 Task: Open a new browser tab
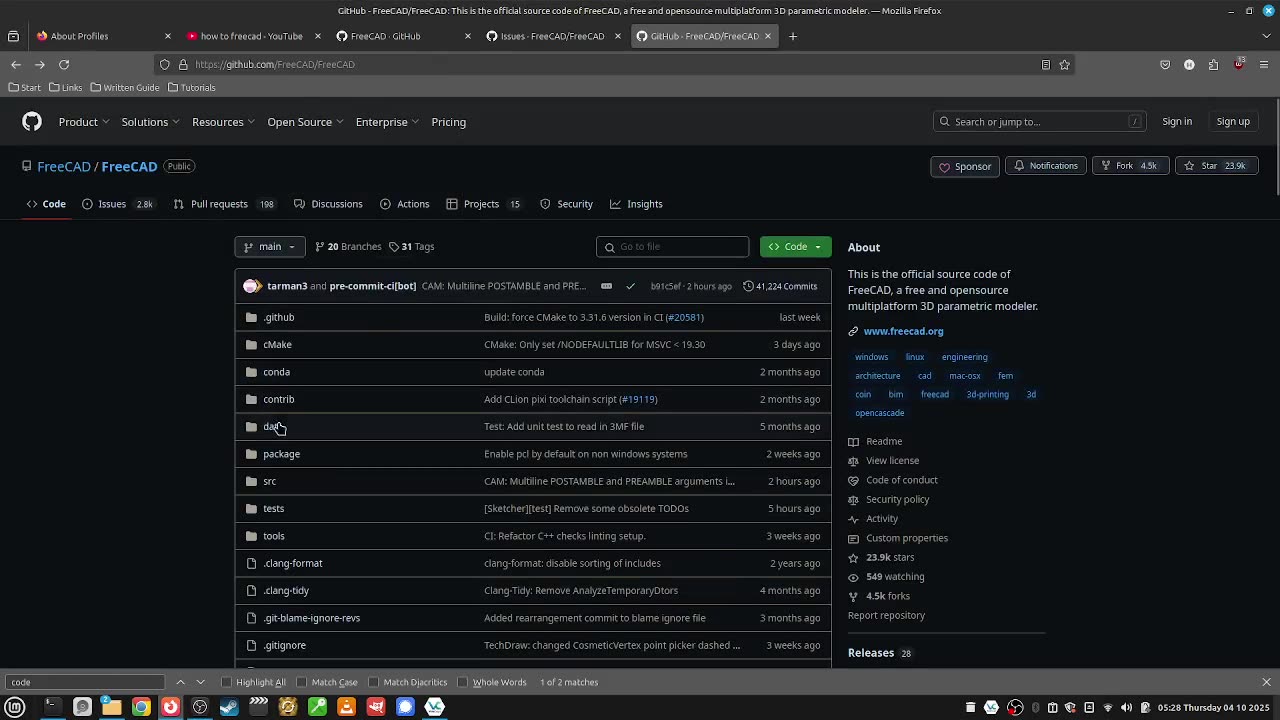pos(792,36)
